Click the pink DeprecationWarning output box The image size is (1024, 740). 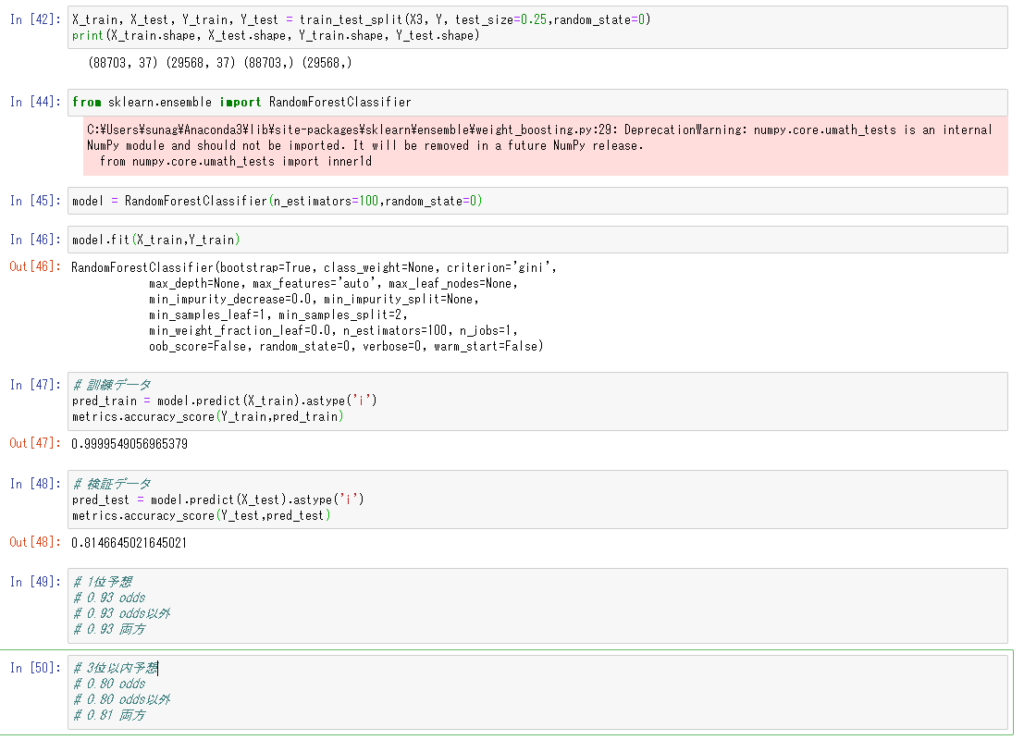(540, 145)
